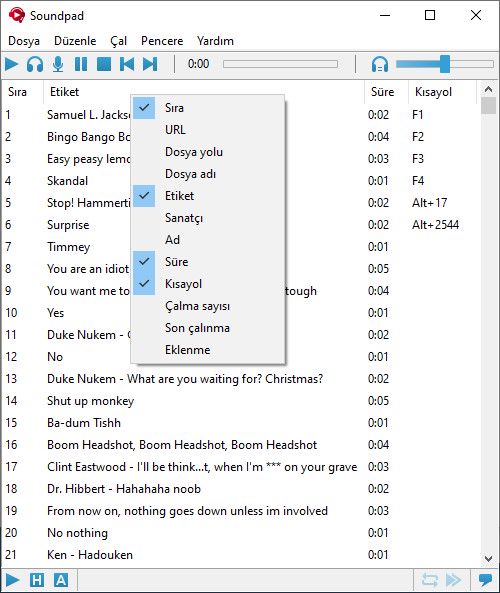The height and width of the screenshot is (593, 500).
Task: Click the Alt+17 shortcut cell
Action: pyautogui.click(x=429, y=203)
